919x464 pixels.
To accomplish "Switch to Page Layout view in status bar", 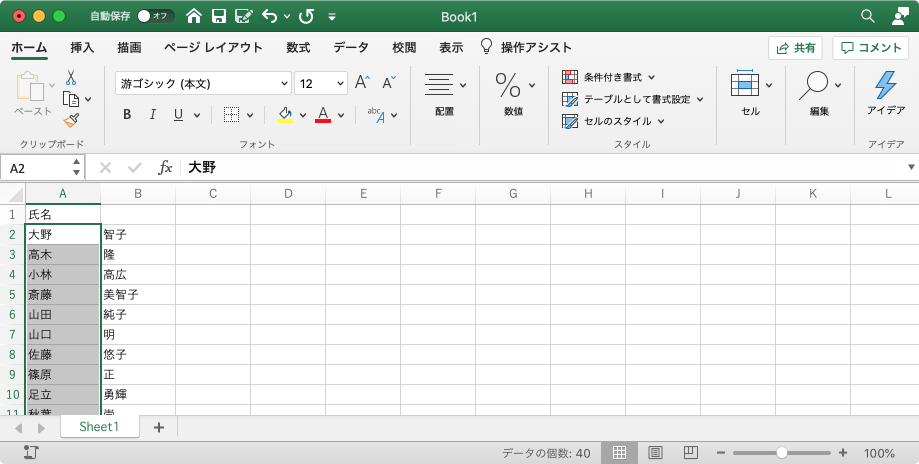I will click(x=655, y=452).
